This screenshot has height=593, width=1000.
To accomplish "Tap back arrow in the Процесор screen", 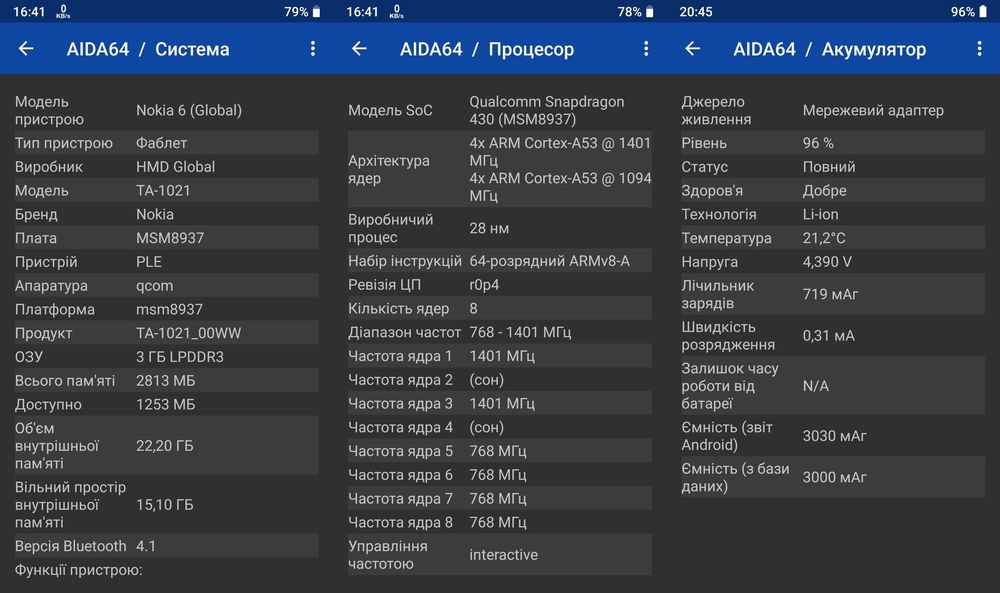I will 360,48.
